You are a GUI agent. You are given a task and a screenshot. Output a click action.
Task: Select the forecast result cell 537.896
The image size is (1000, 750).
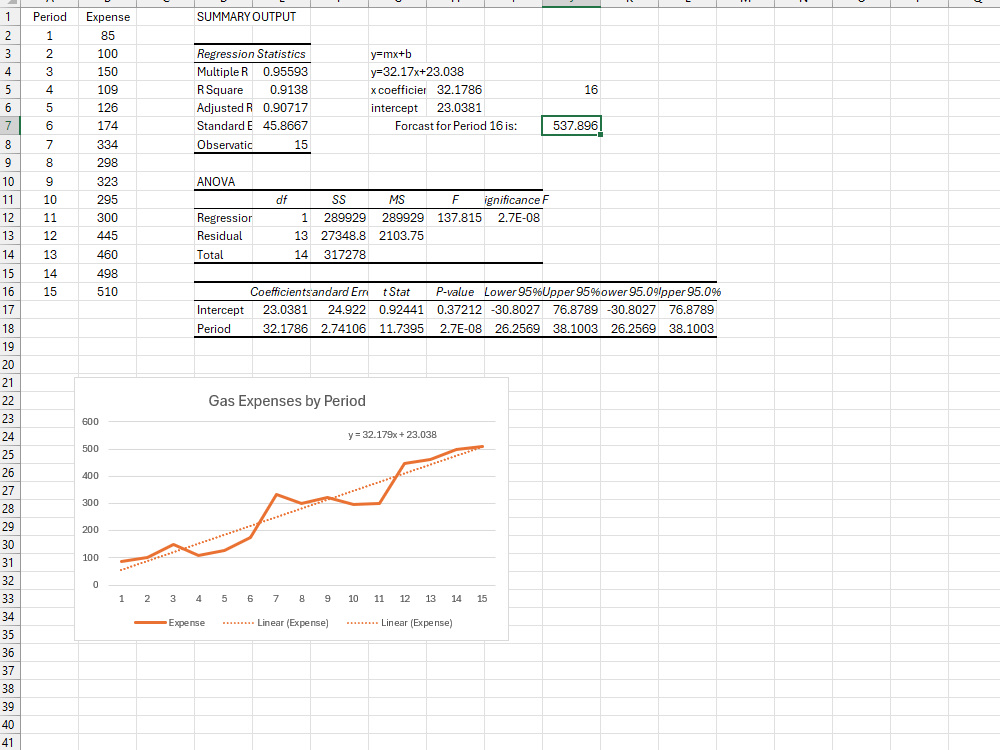(571, 126)
